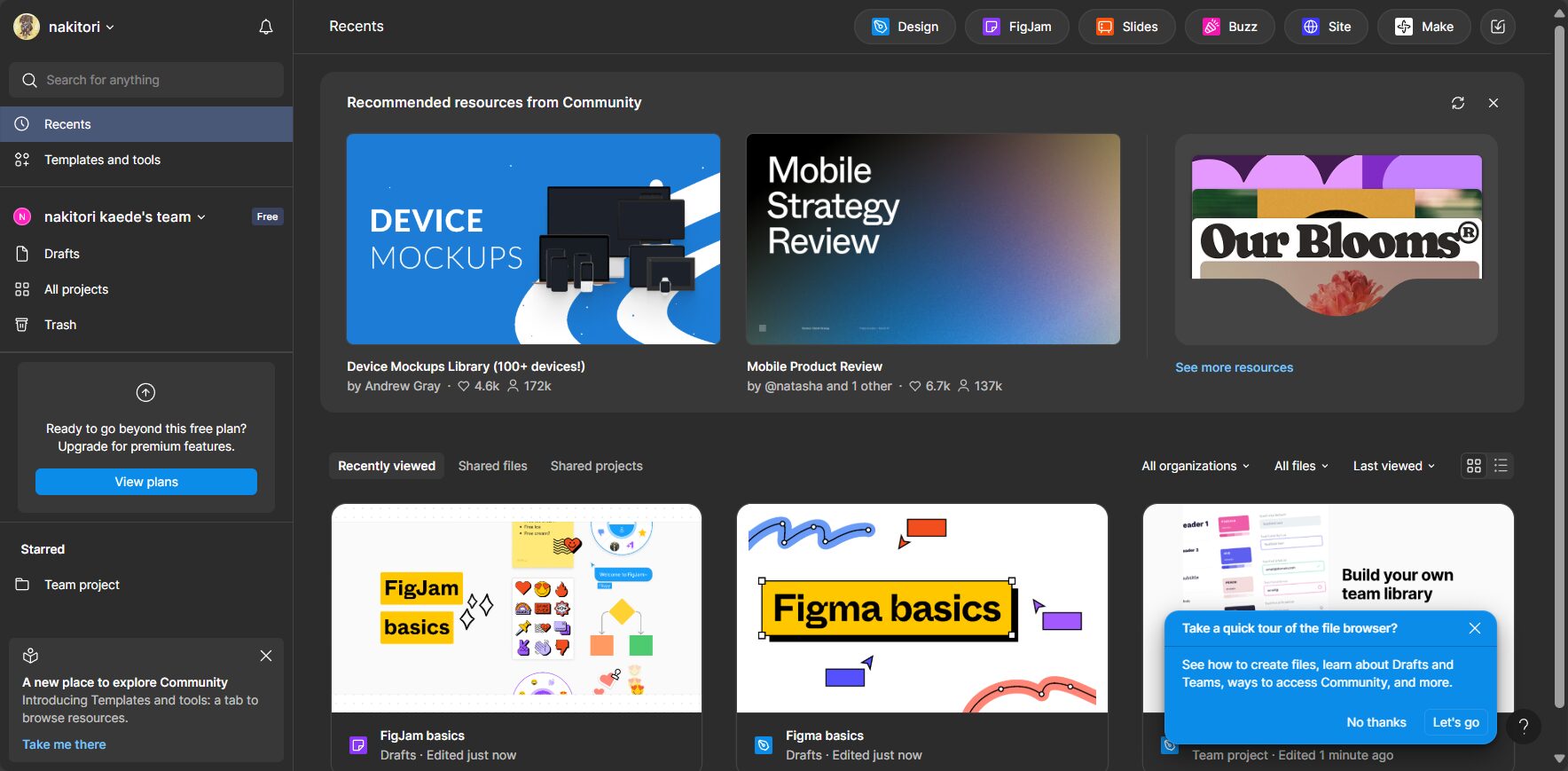Switch to the Shared files tab

coord(492,466)
